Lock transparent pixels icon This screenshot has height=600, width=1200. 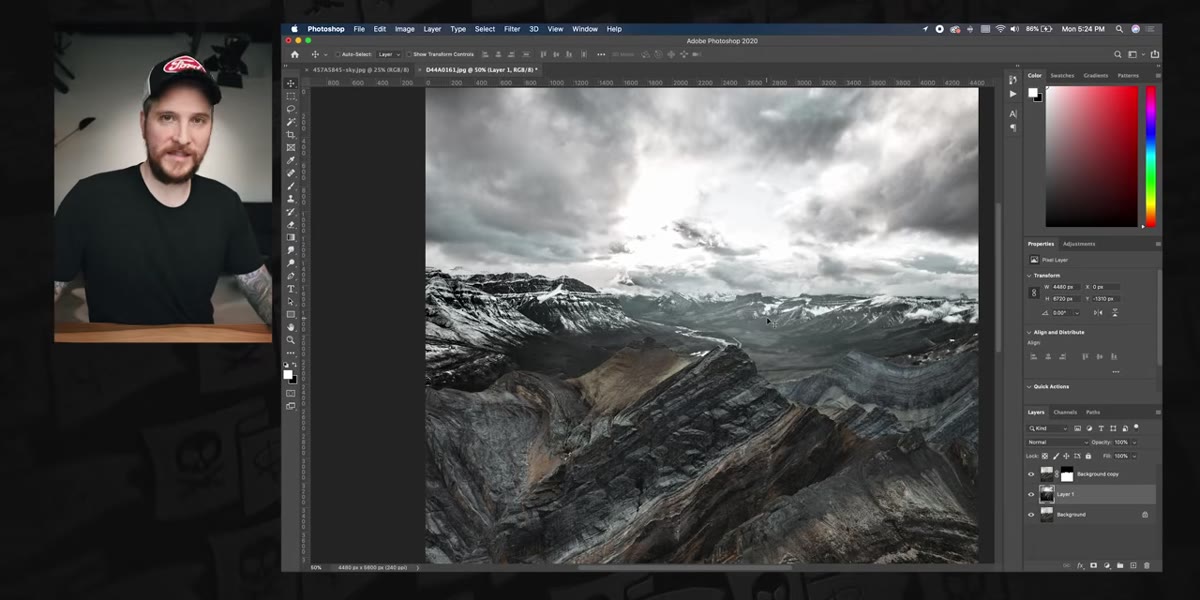(1045, 456)
